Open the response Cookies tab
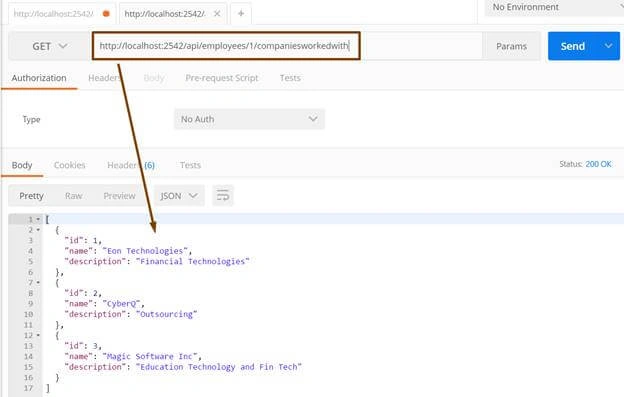624x397 pixels. (69, 165)
